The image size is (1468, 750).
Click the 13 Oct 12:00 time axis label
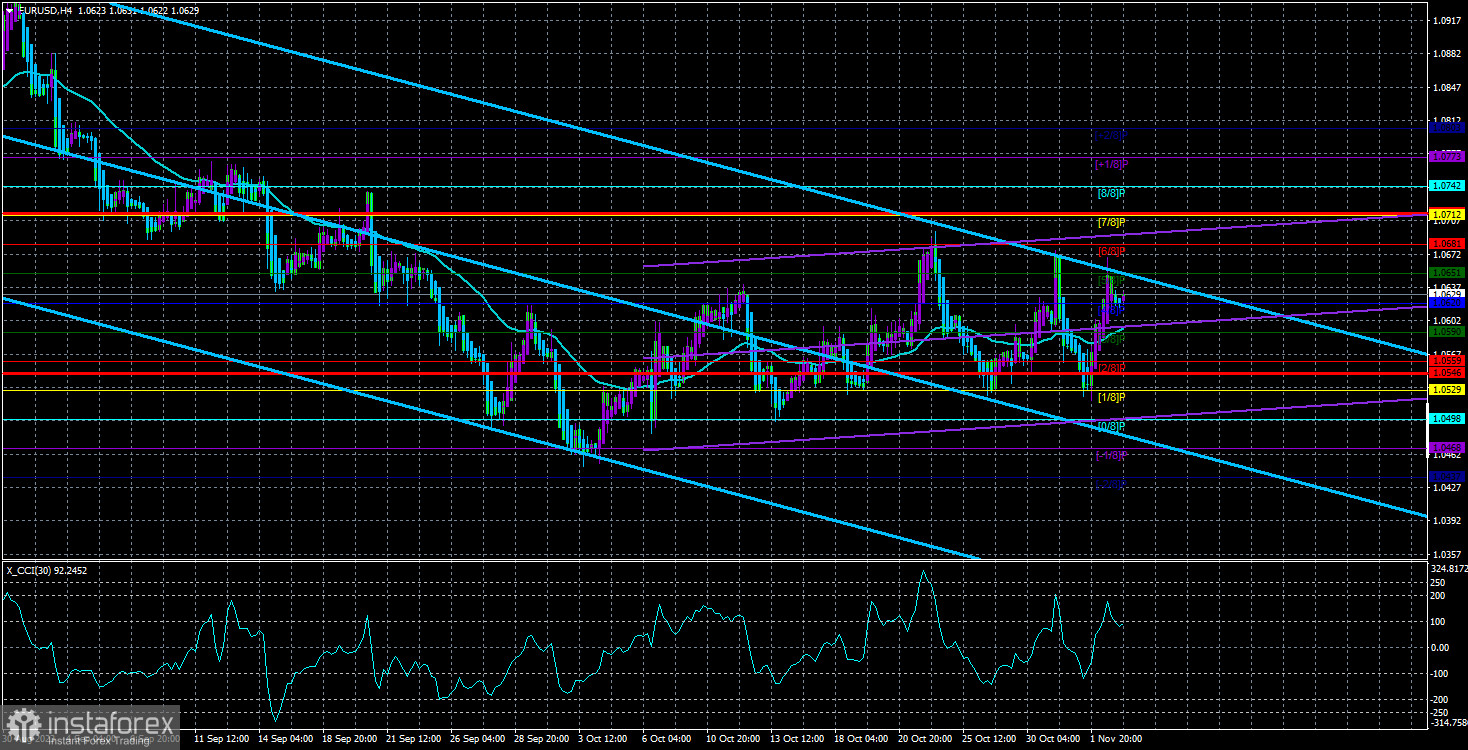(x=799, y=739)
